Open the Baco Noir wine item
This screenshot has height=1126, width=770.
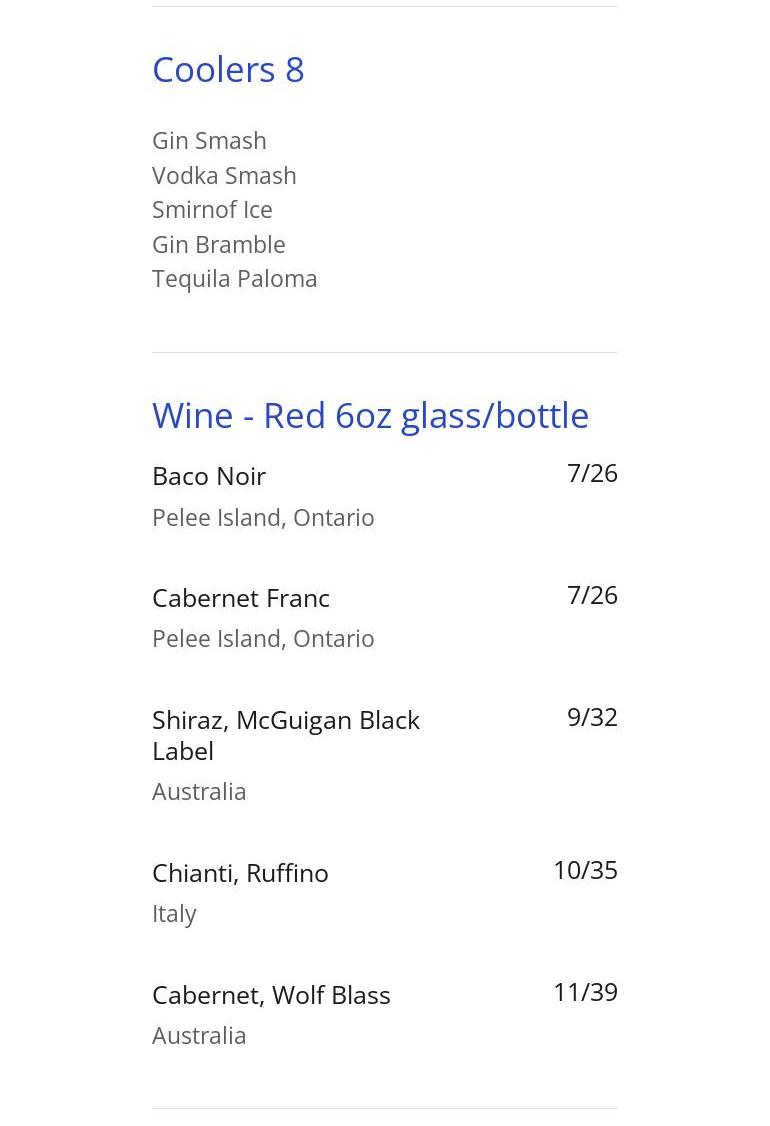coord(209,476)
